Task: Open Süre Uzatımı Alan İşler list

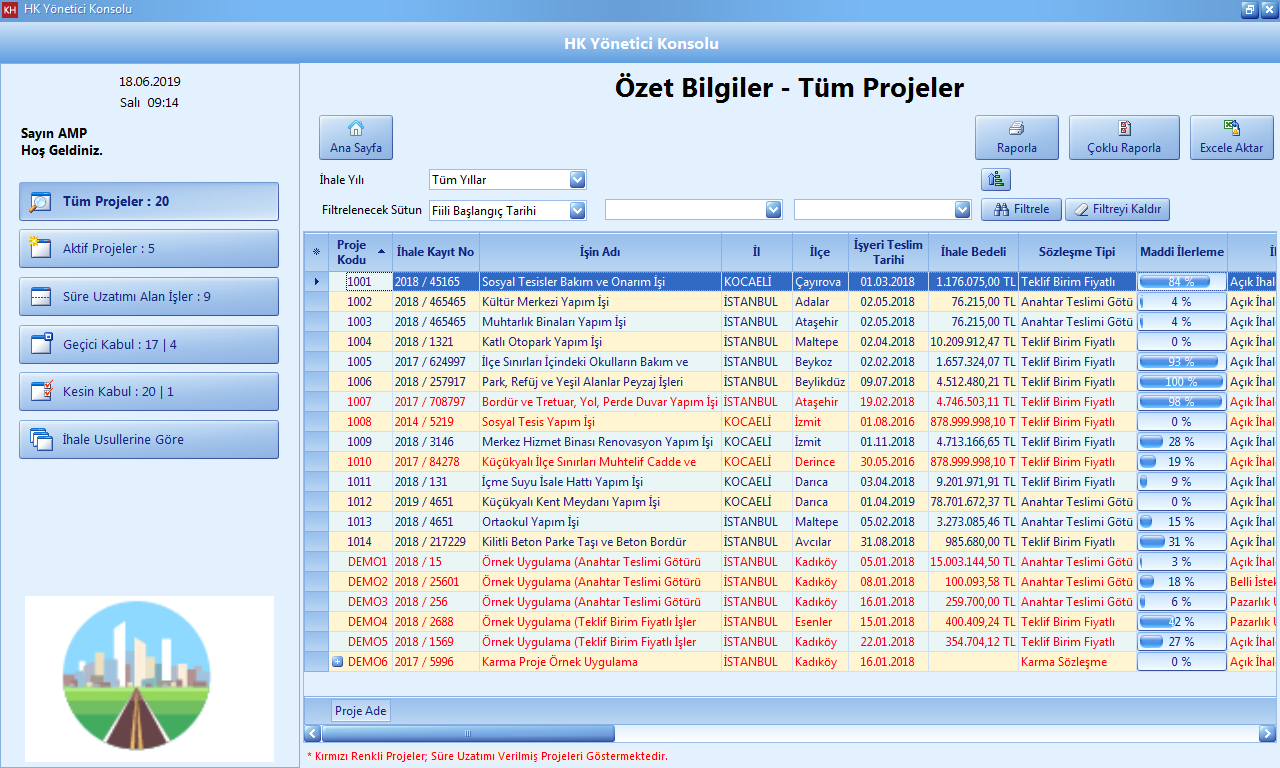Action: pos(149,297)
